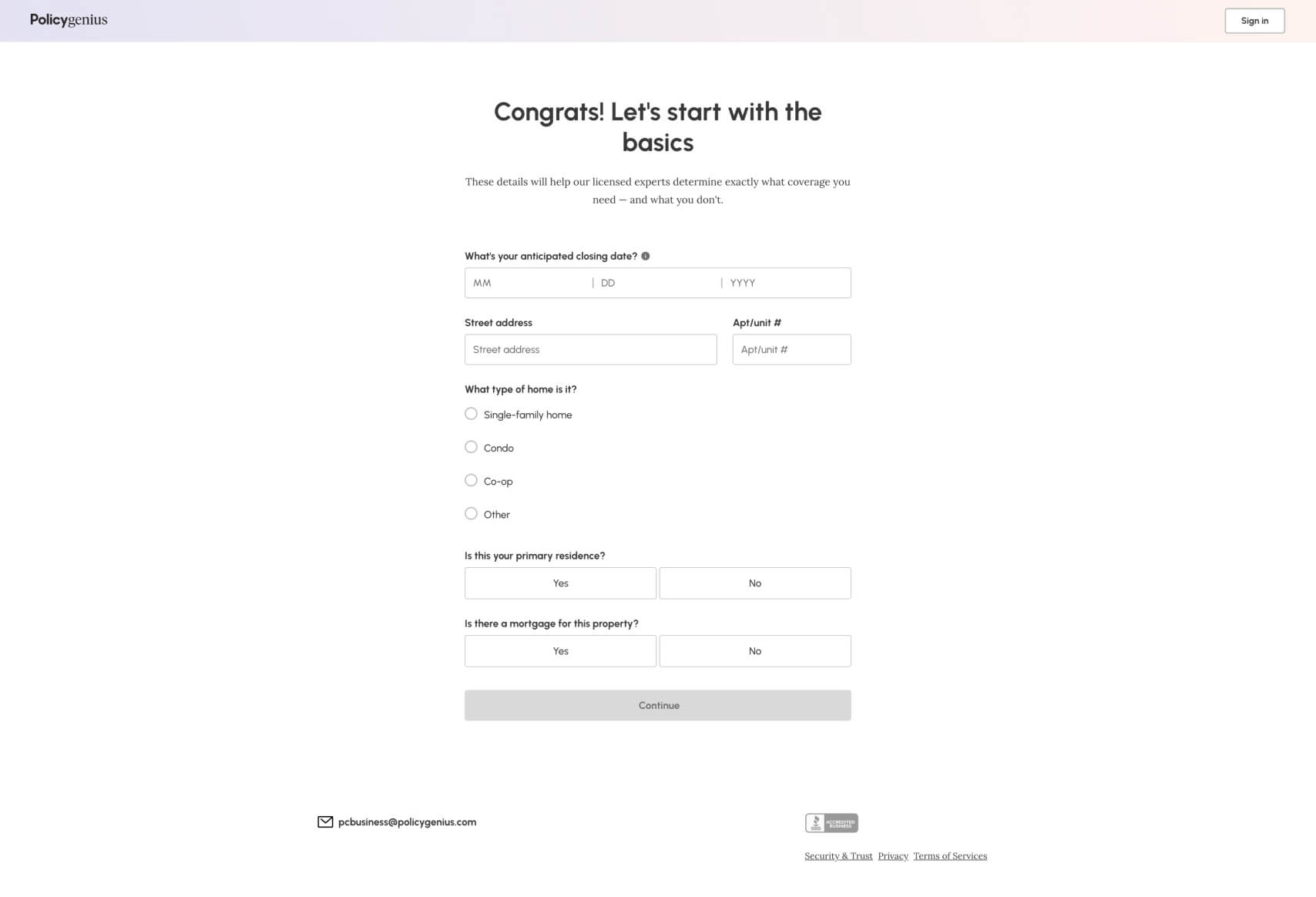Focus the Apt/unit # input field
Image resolution: width=1316 pixels, height=897 pixels.
[x=792, y=350]
